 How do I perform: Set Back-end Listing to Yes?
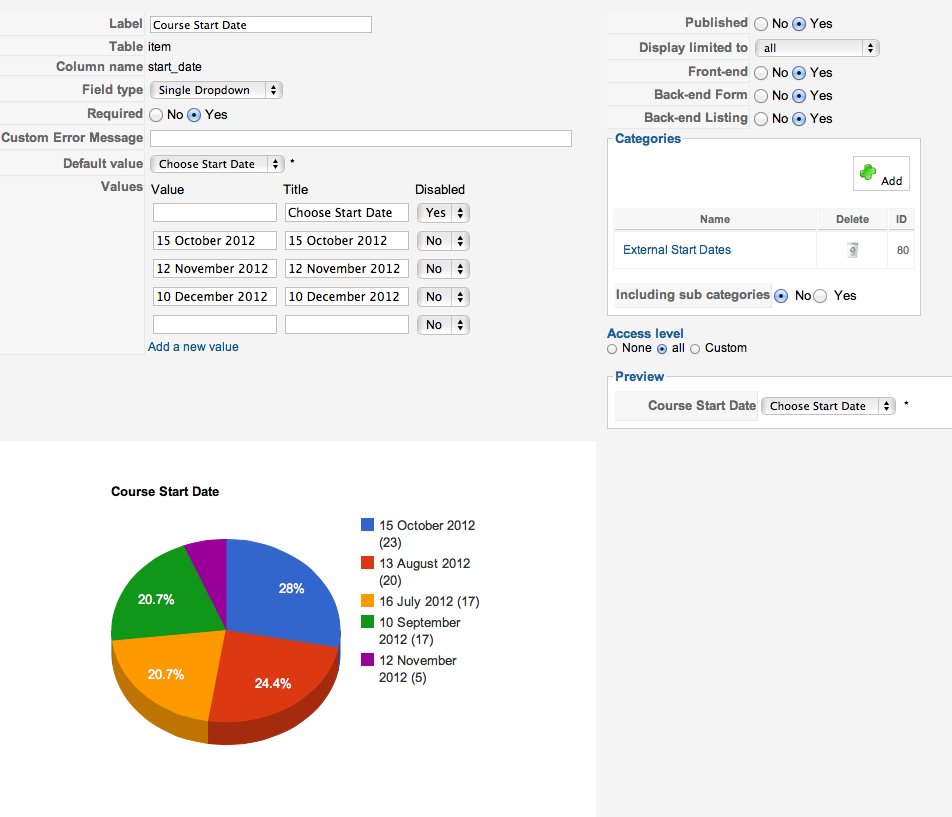tap(799, 119)
